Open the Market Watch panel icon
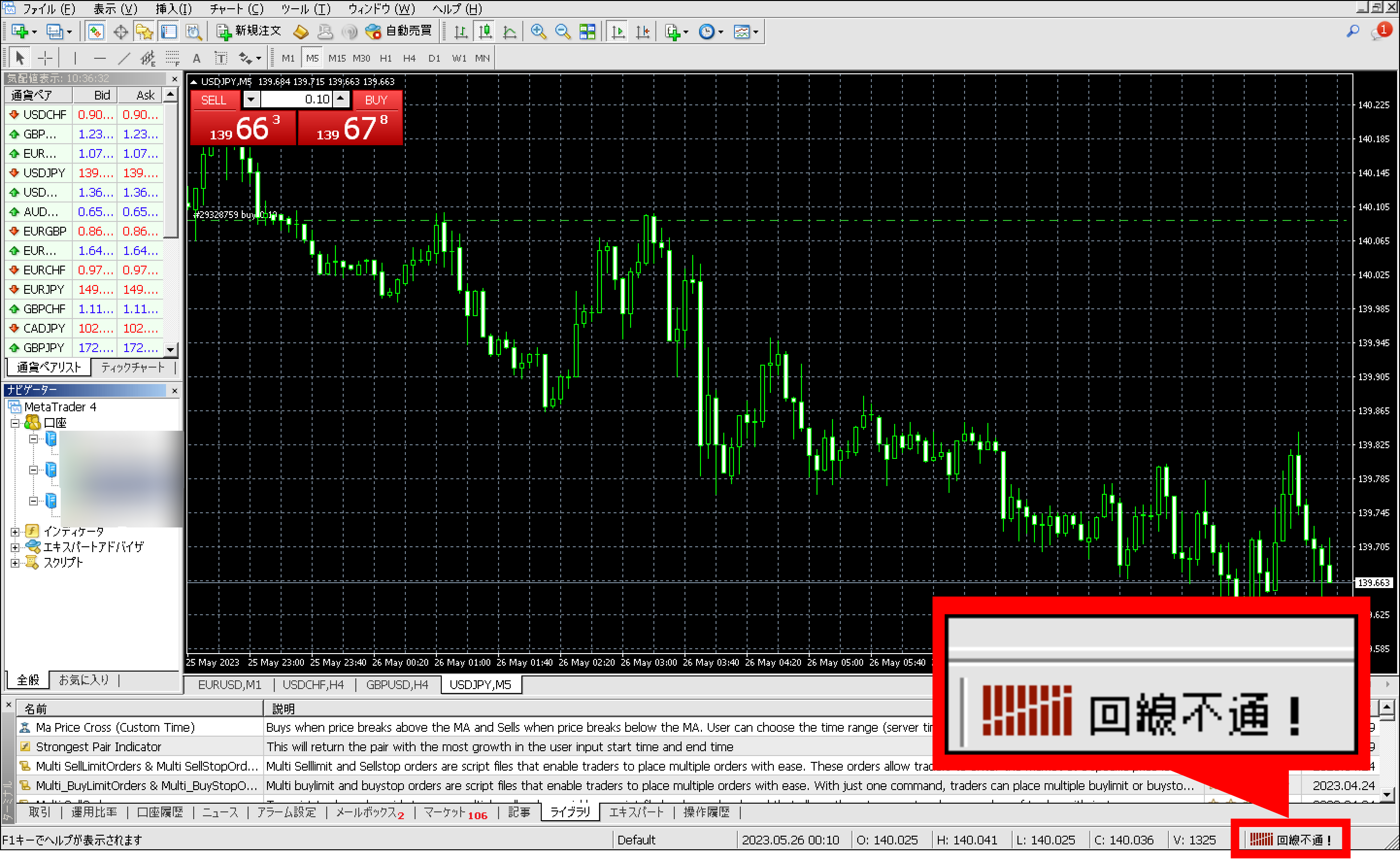1400x859 pixels. click(x=96, y=31)
